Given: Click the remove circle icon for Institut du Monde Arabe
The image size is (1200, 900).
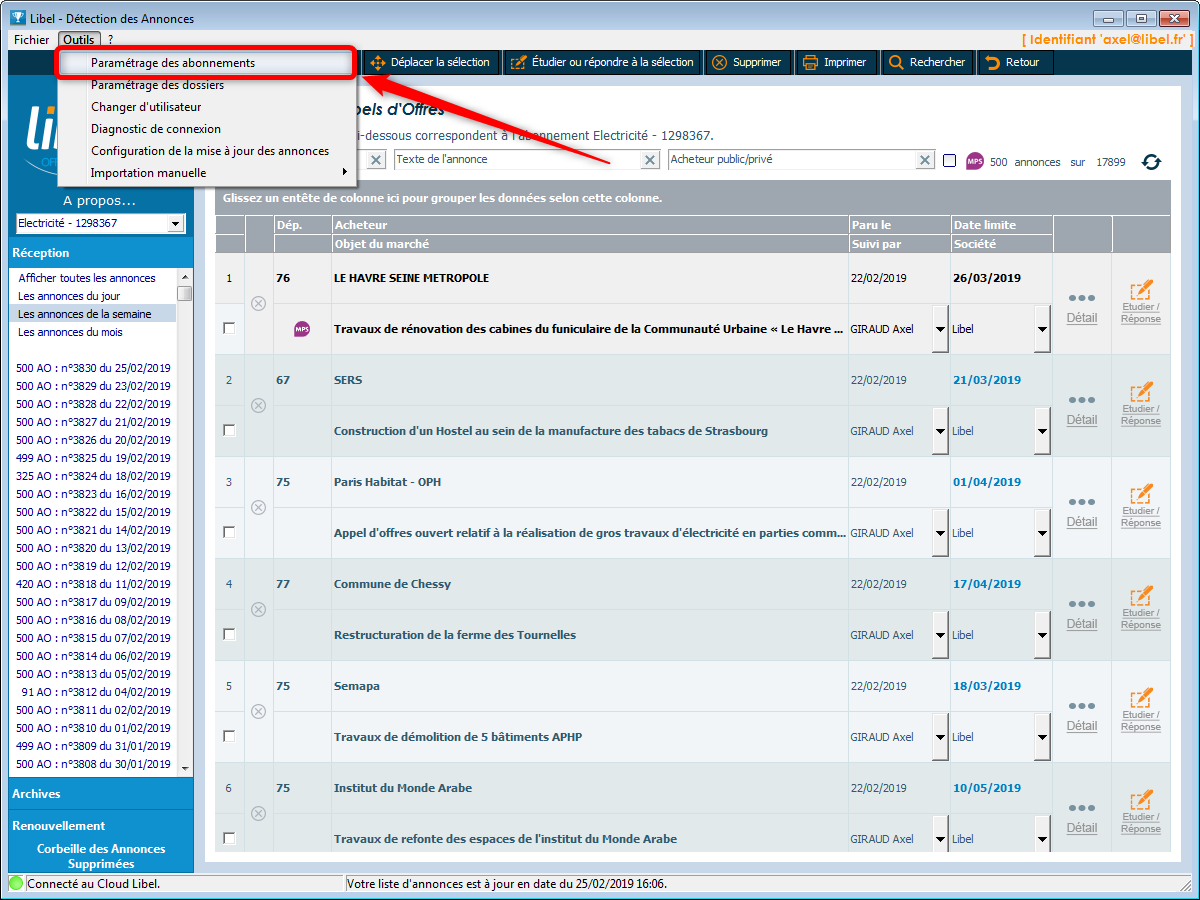Looking at the screenshot, I should click(x=258, y=813).
